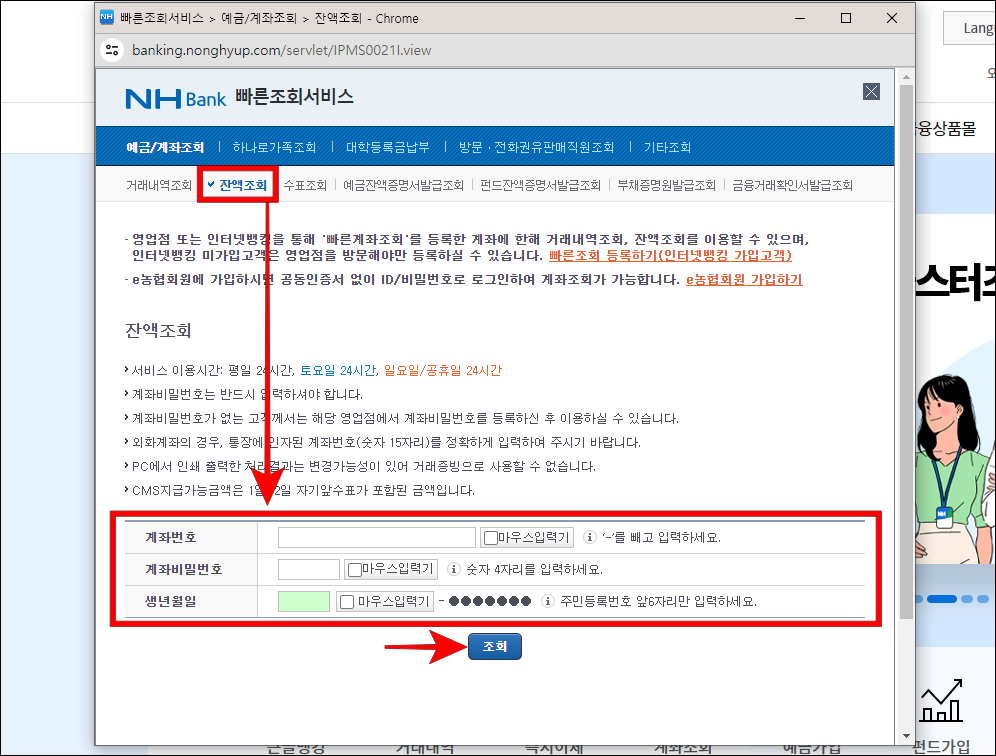
Task: Click the scrollbar down arrow on the right edge
Action: point(908,733)
